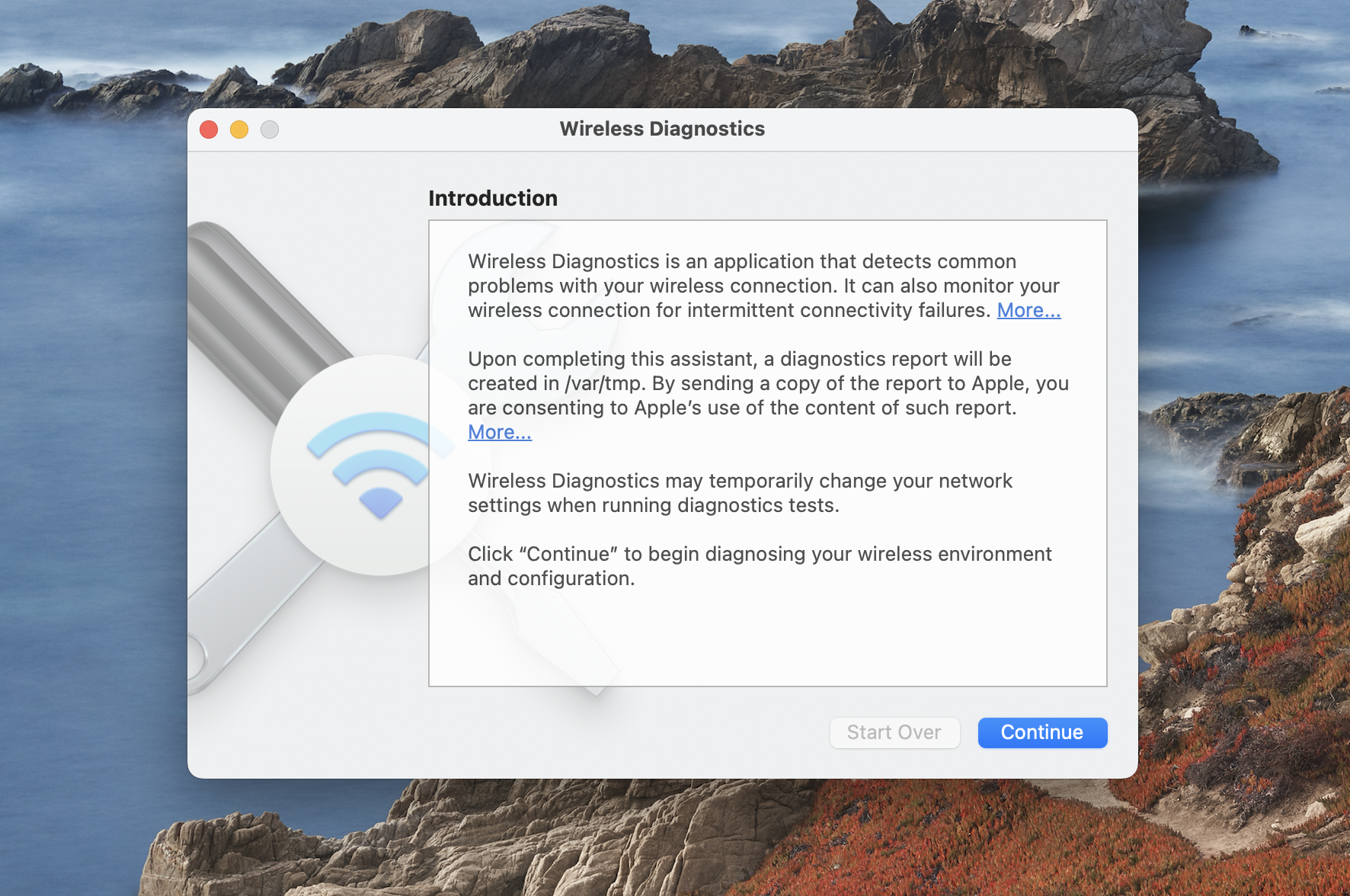Click the disabled Start Over button

point(894,732)
